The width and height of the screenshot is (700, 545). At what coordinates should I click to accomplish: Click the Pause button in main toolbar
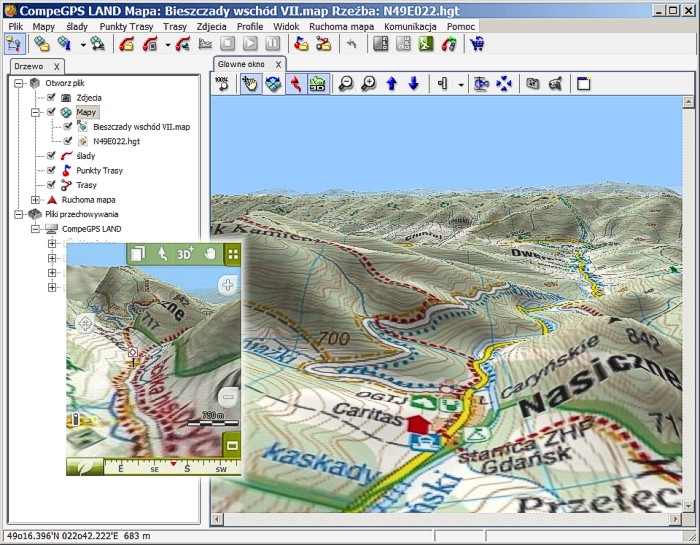tap(272, 44)
